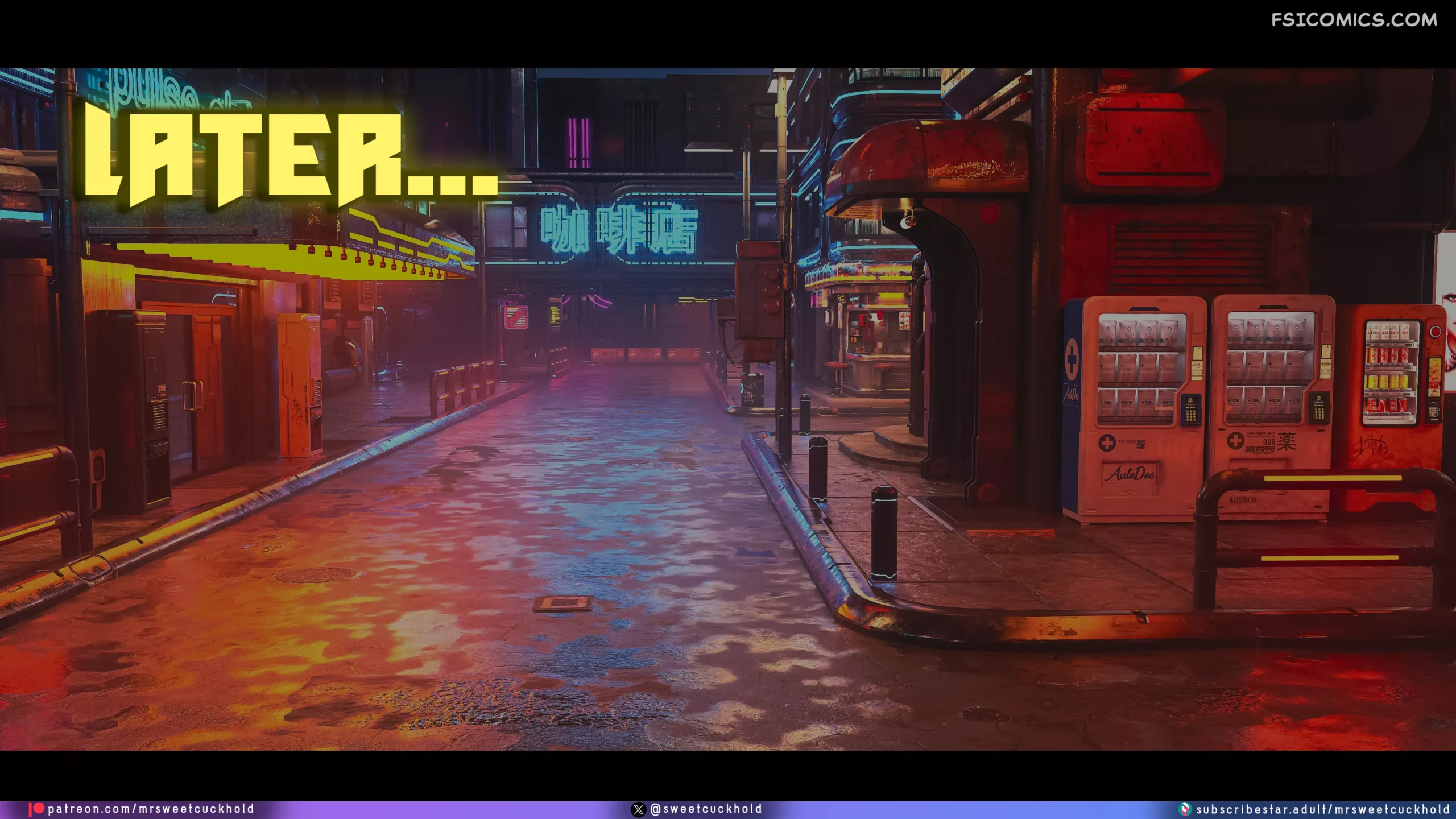Viewport: 1456px width, 819px height.
Task: Click the X logo icon in footer
Action: point(639,809)
